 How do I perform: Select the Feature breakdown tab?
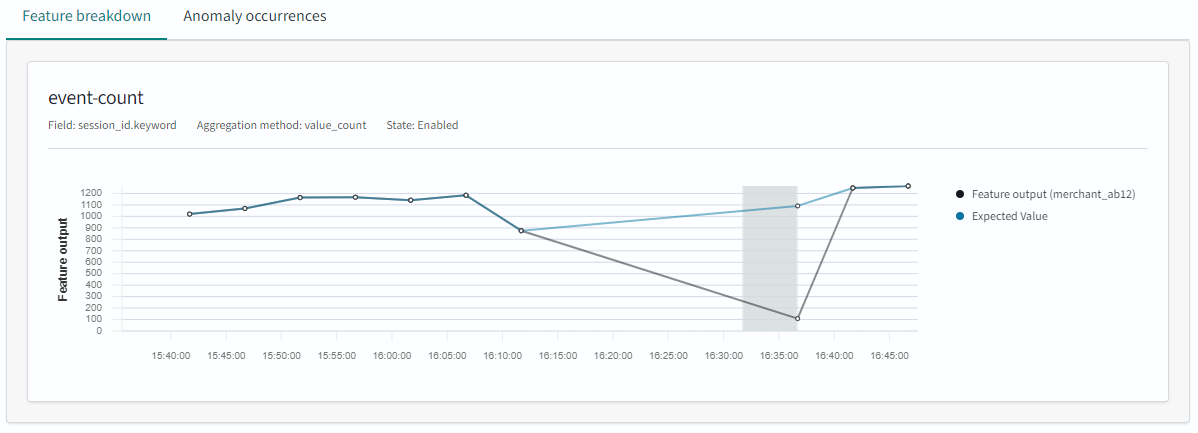pos(86,17)
